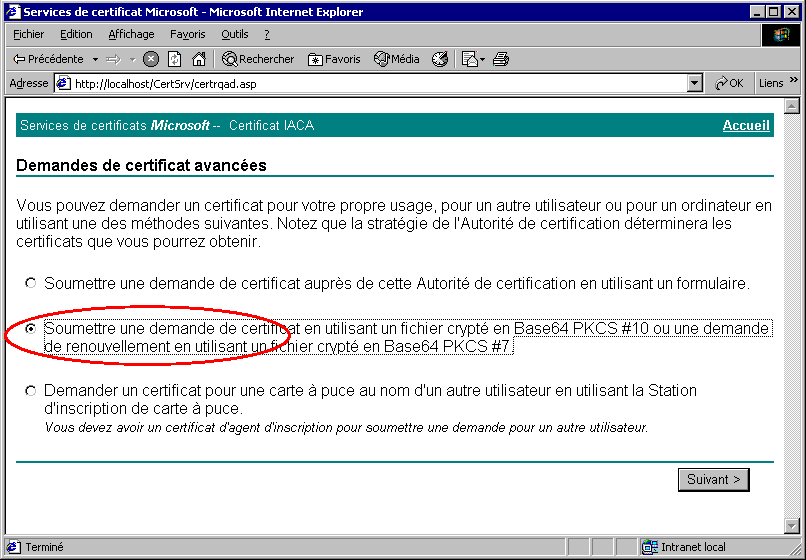Click the Demandes de certificat avancées heading
This screenshot has width=806, height=560.
tap(141, 165)
